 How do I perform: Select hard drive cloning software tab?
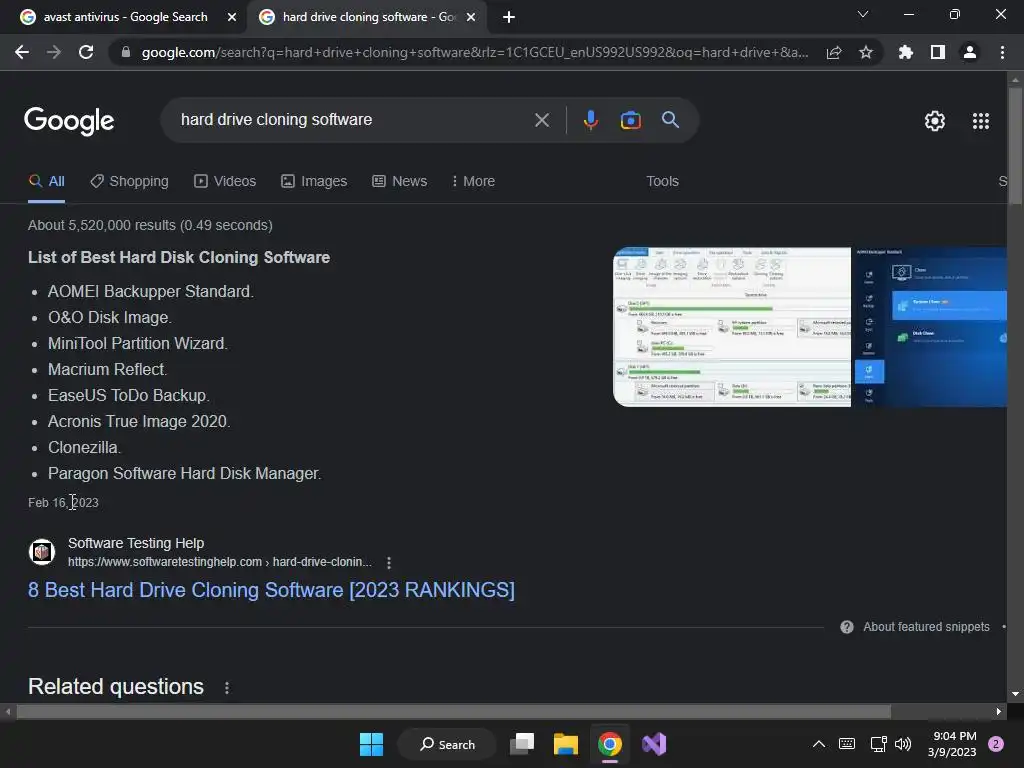[366, 17]
